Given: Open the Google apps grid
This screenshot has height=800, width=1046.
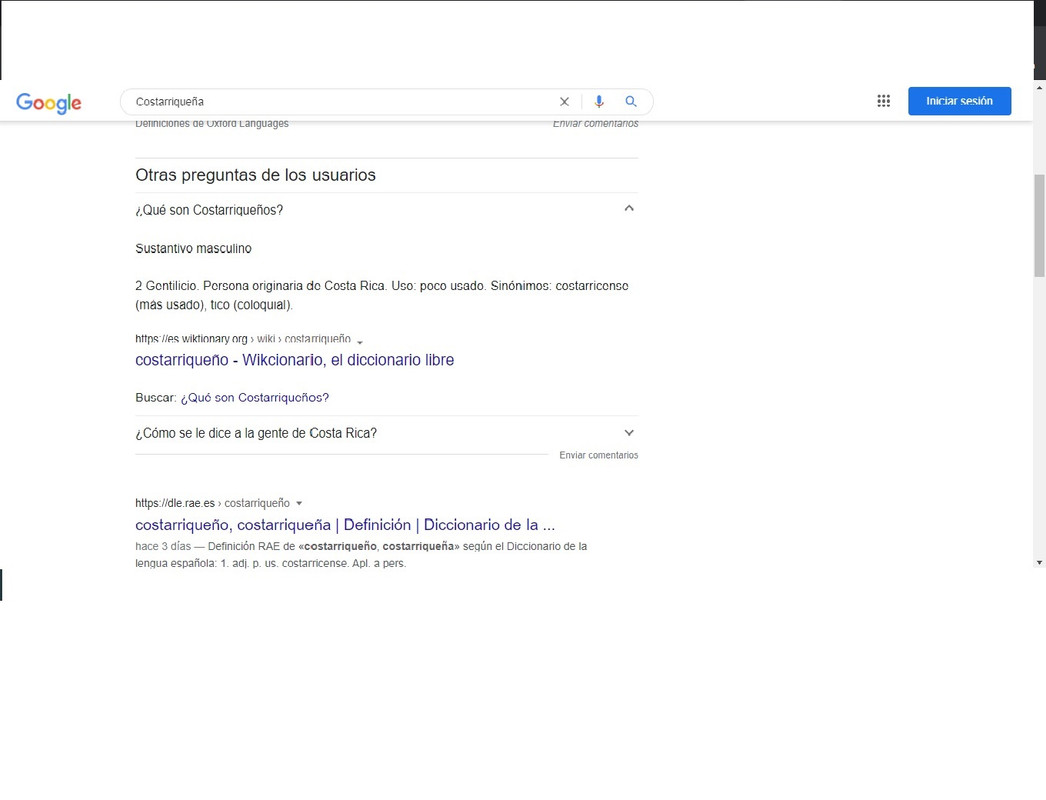Looking at the screenshot, I should pos(883,101).
